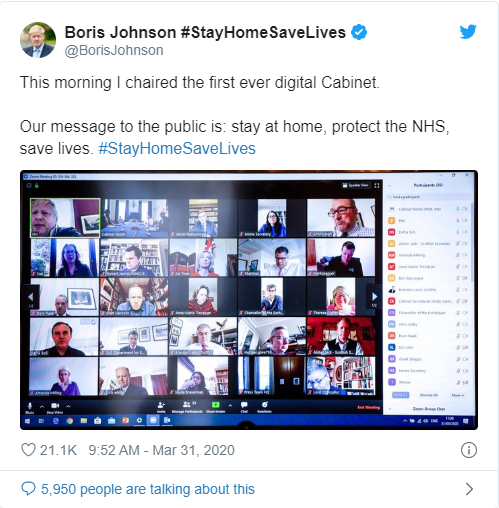The height and width of the screenshot is (508, 499).
Task: Enter full screen via Zoom corner icon
Action: [x=377, y=185]
